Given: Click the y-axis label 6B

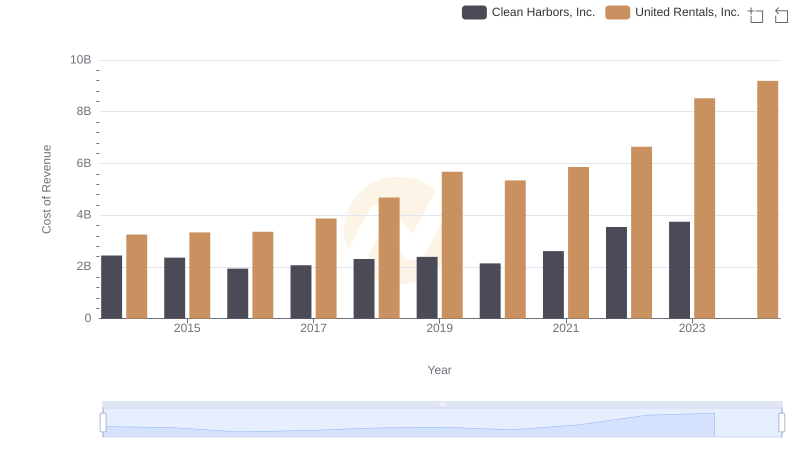Looking at the screenshot, I should tap(84, 163).
